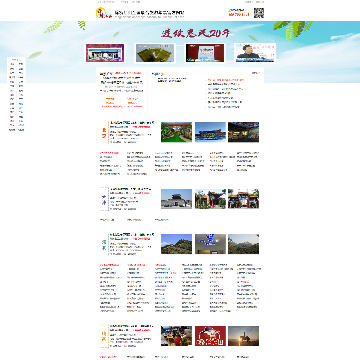Open the archway photo next to the gate tower
This screenshot has width=360, height=360.
coord(210,199)
